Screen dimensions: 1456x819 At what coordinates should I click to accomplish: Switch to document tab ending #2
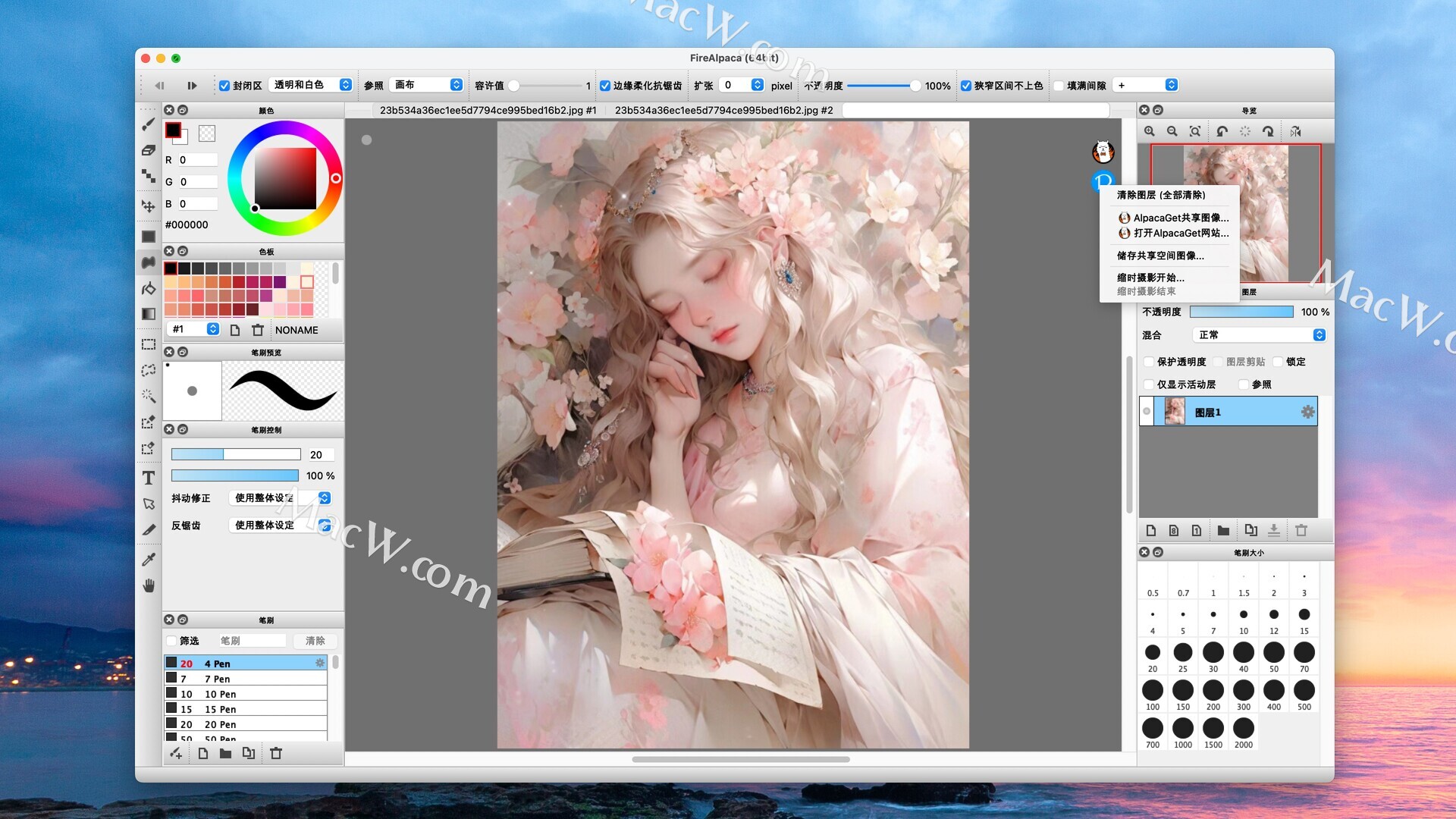click(x=723, y=111)
